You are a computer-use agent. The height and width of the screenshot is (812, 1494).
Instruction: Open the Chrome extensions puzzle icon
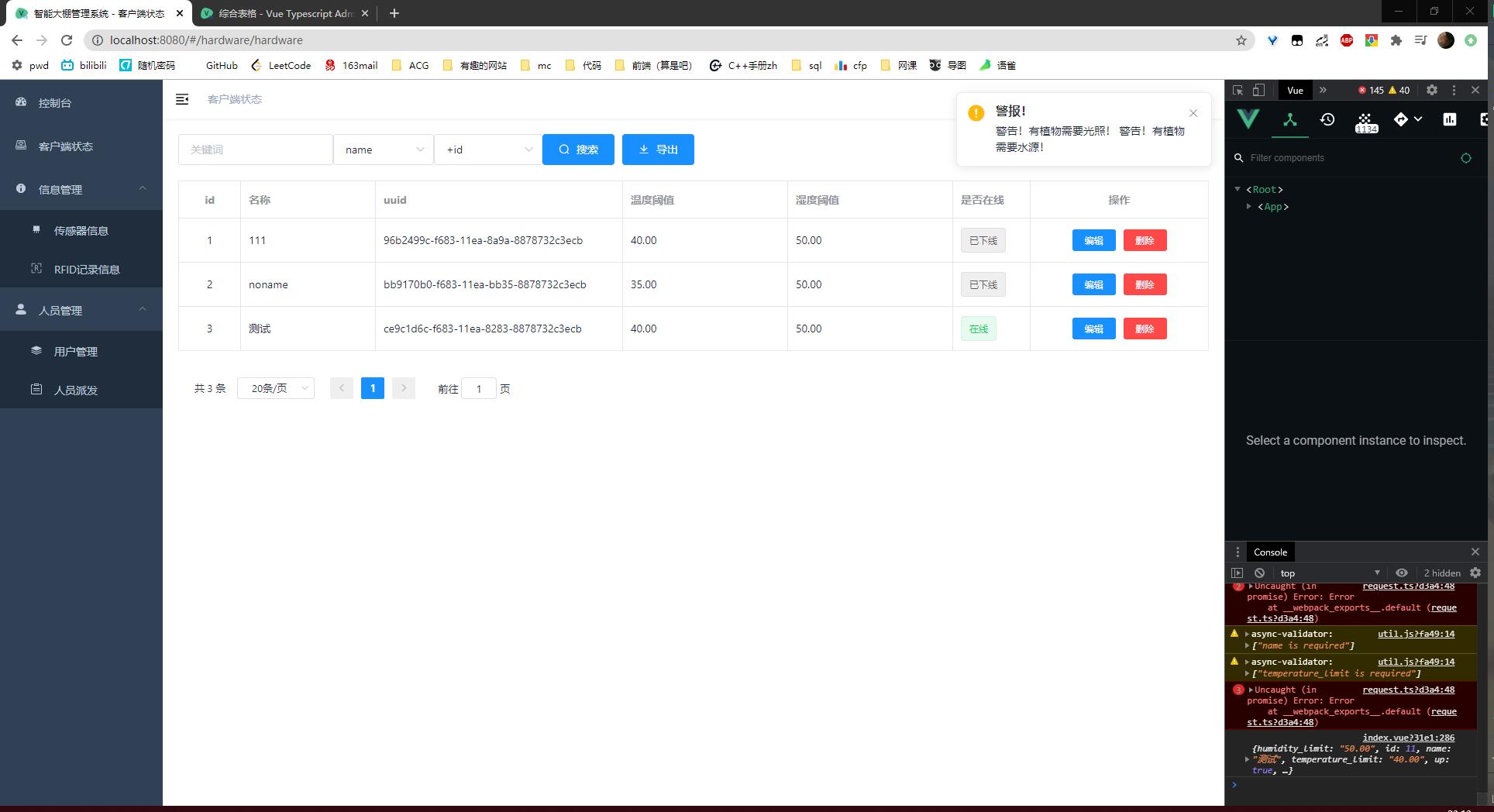pyautogui.click(x=1396, y=40)
